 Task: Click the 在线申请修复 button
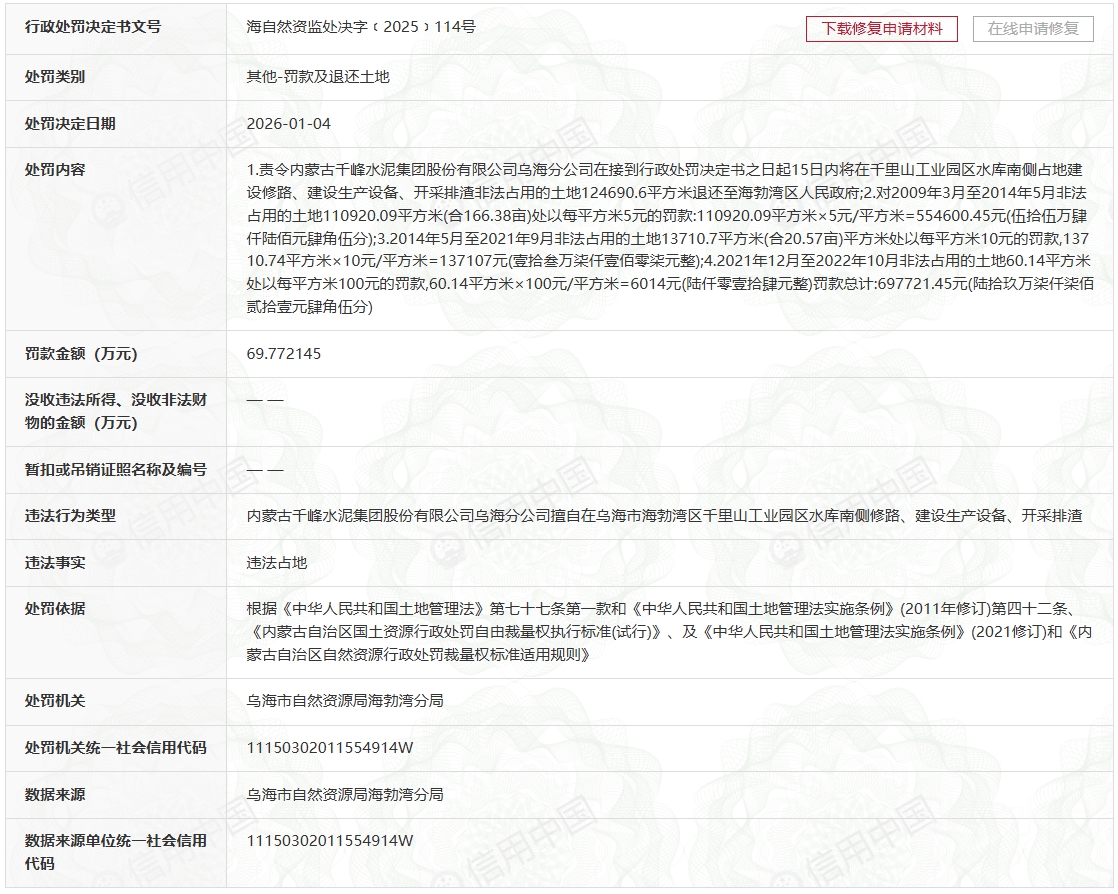click(1034, 29)
